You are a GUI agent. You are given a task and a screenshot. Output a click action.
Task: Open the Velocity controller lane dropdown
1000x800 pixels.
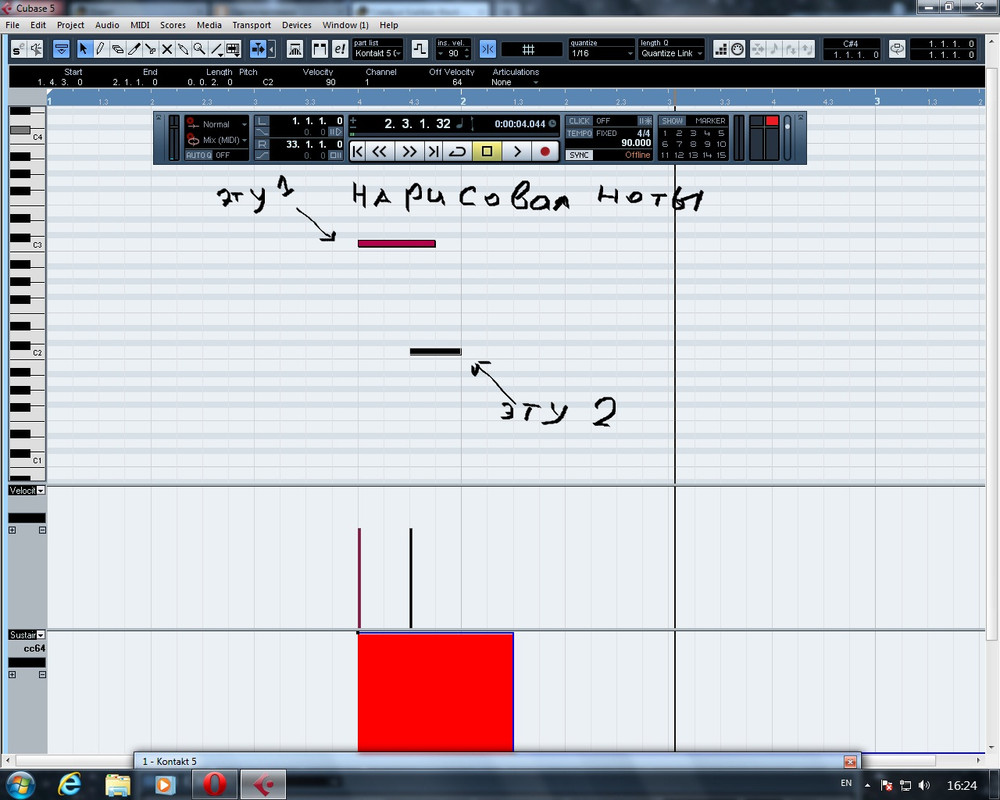(41, 490)
